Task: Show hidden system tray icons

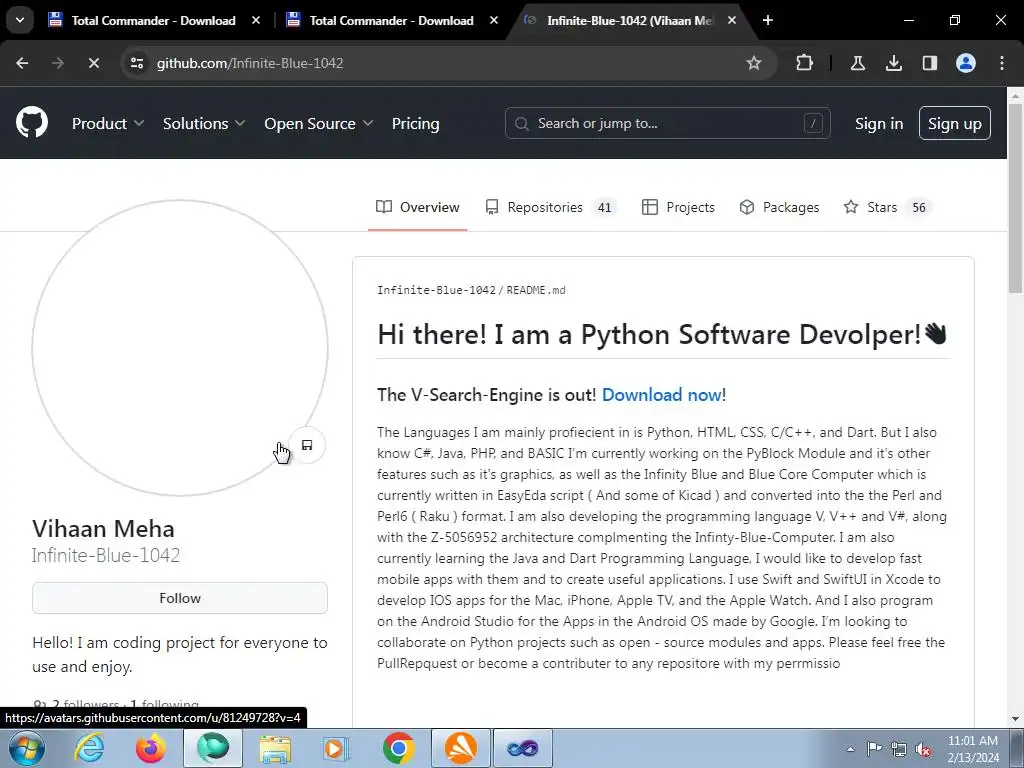Action: point(850,748)
